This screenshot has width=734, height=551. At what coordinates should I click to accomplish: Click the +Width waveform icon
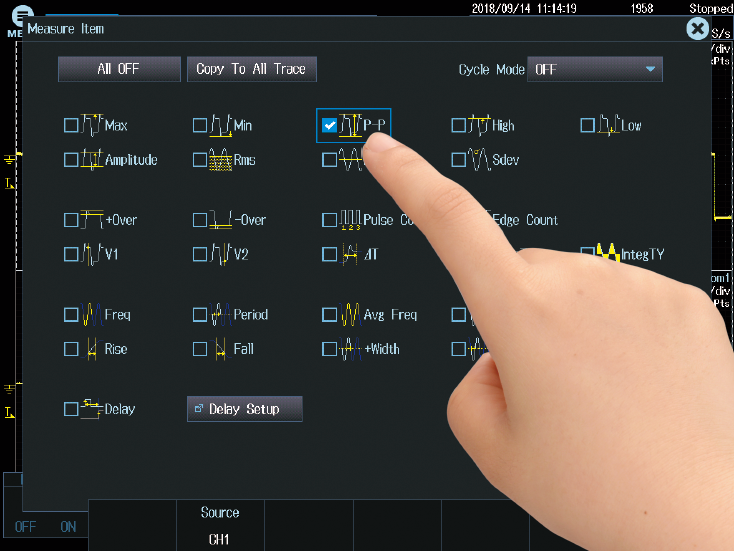point(350,349)
